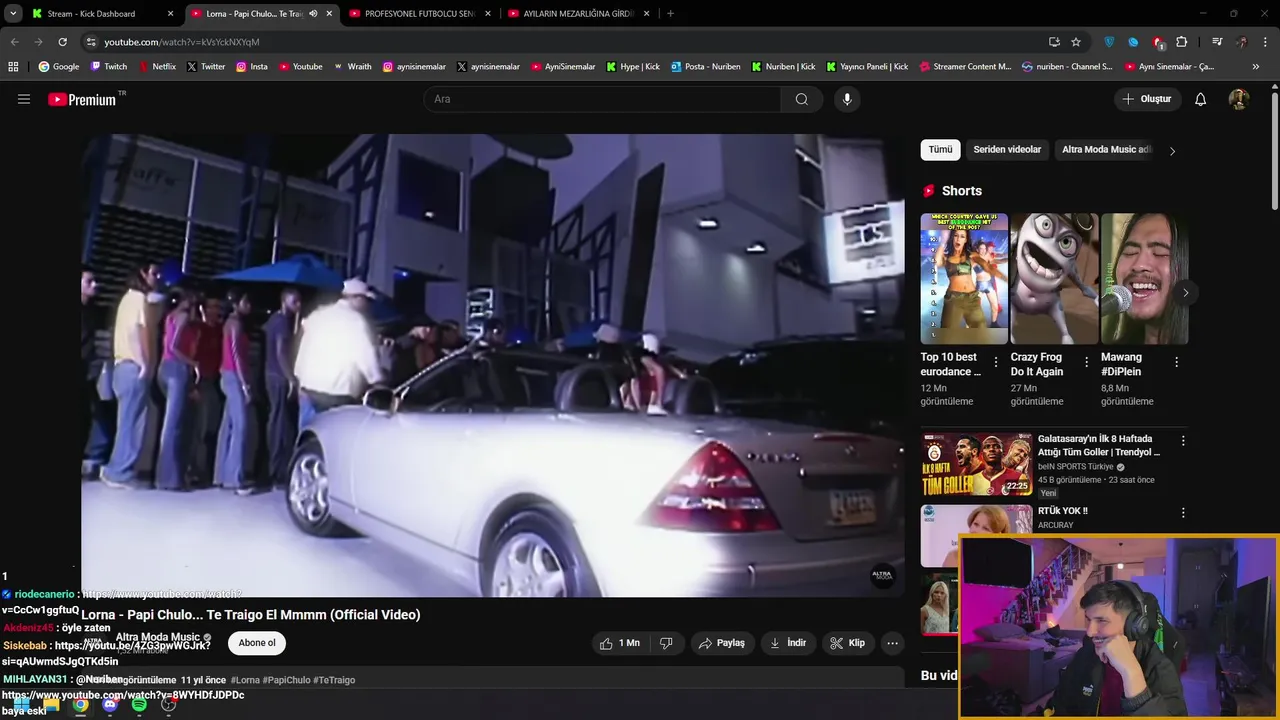Open the browser extensions puzzle icon

(1182, 42)
